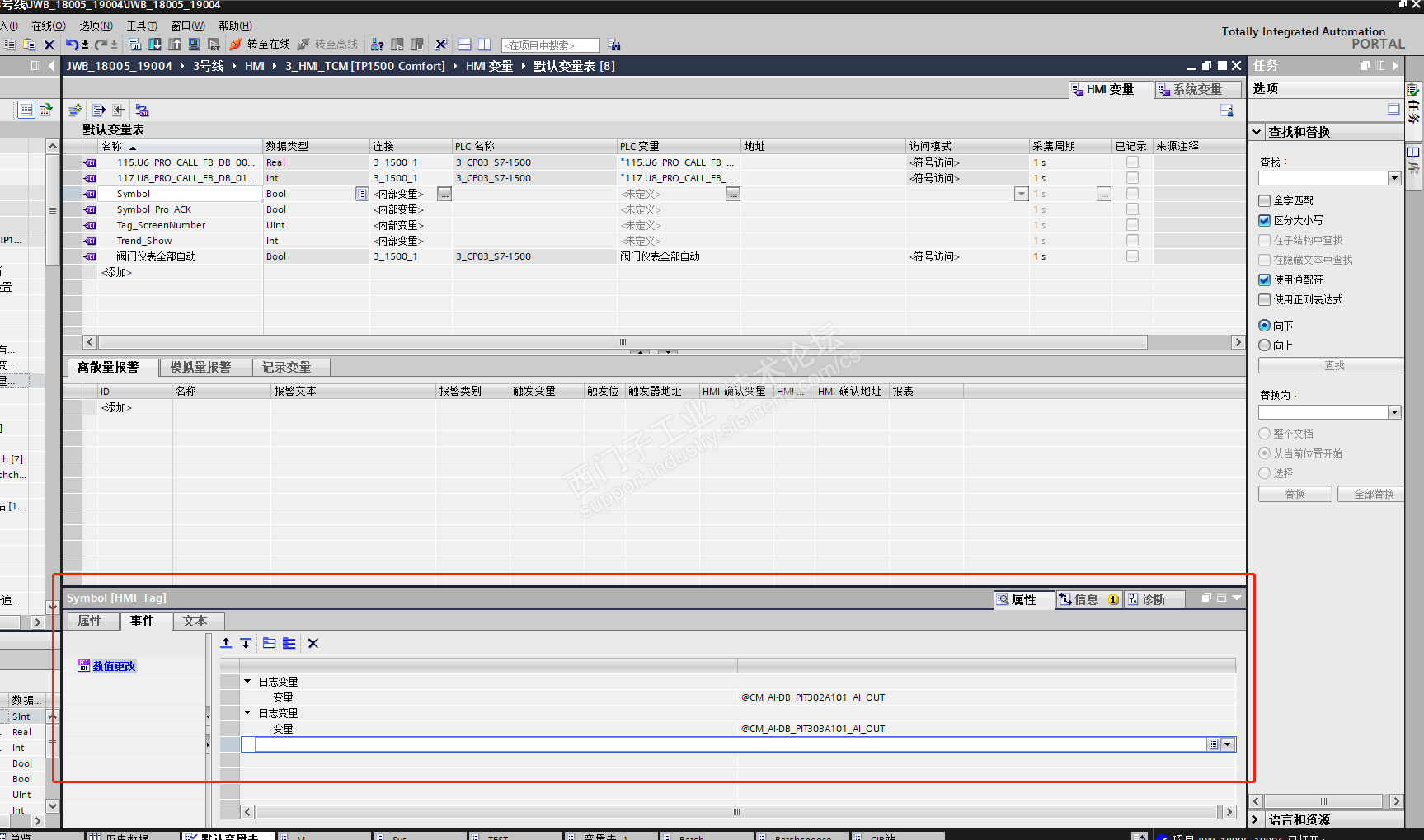
Task: Open the 工具(T) menu
Action: click(x=142, y=26)
